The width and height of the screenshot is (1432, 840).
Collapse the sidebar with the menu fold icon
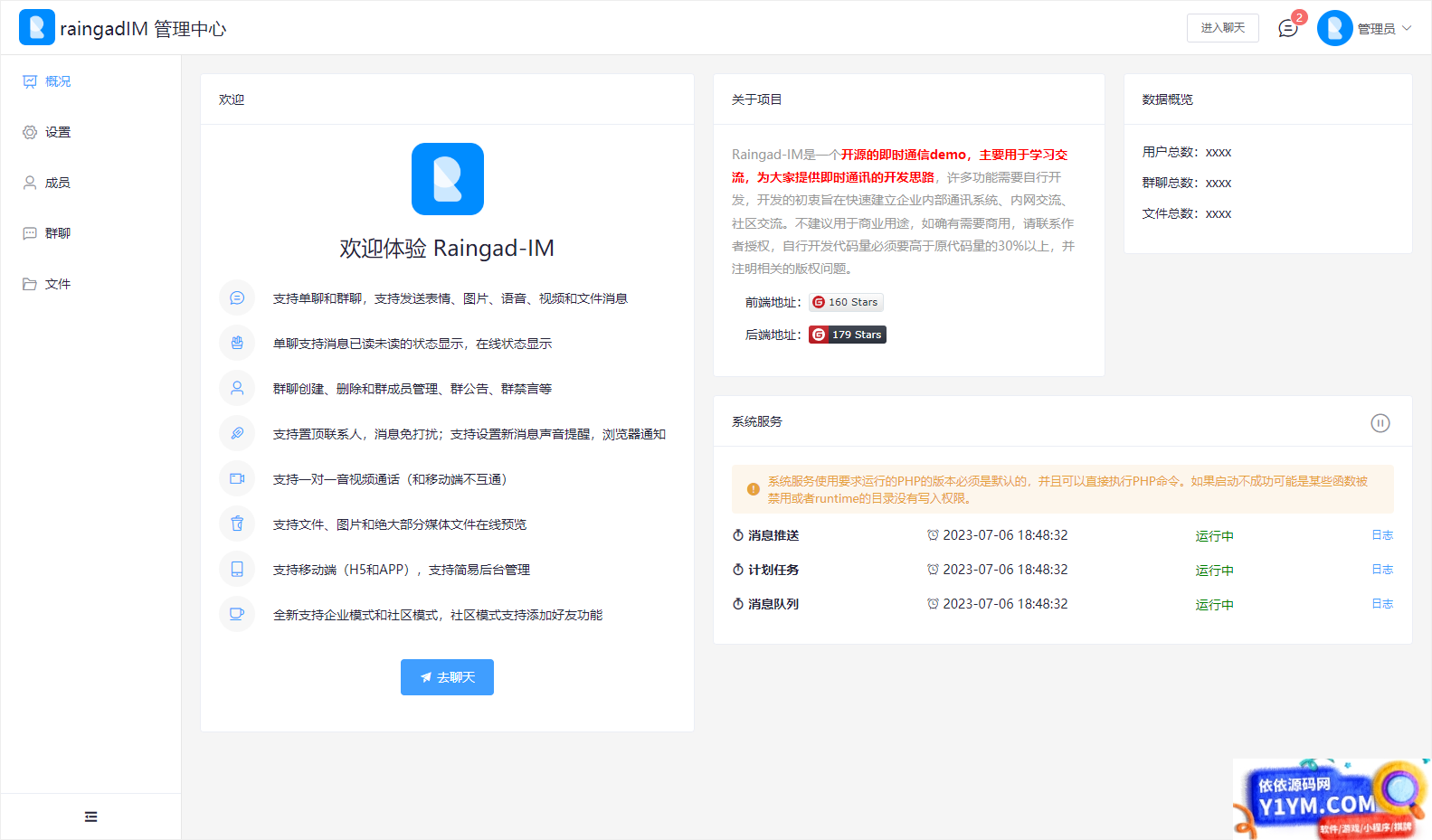click(x=90, y=816)
